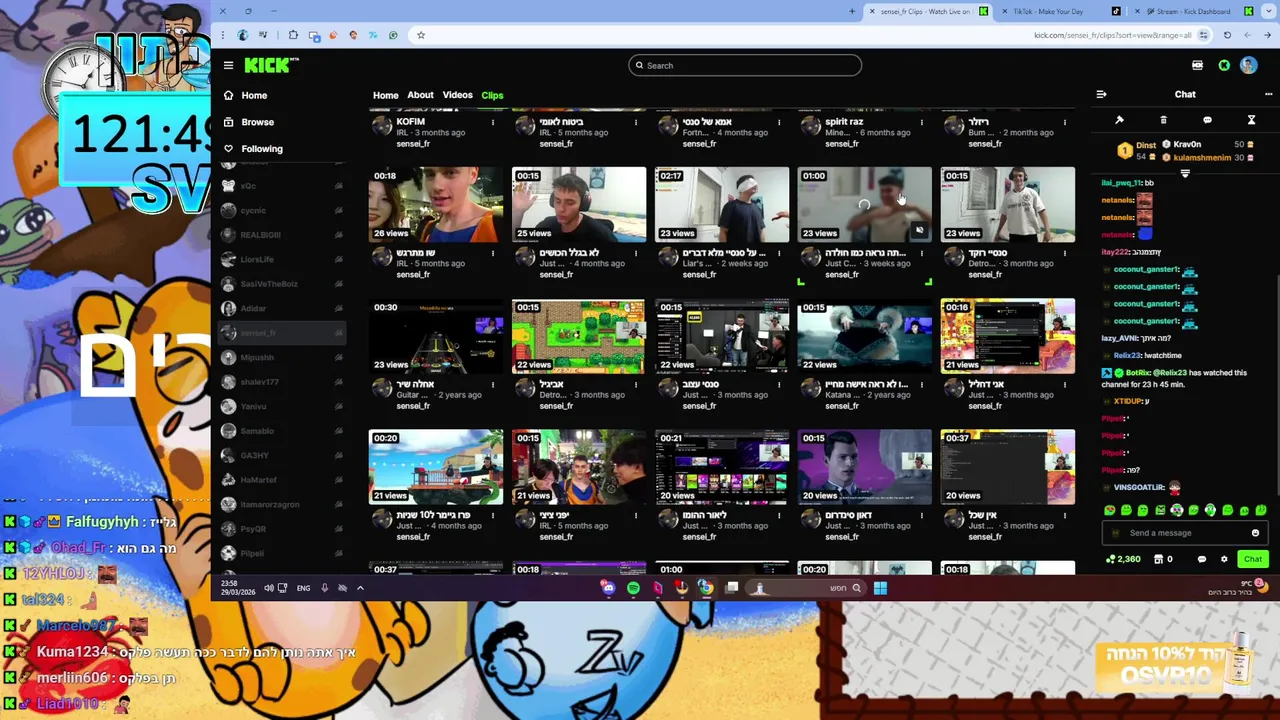Open the user profile avatar menu
This screenshot has height=720, width=1280.
pos(1248,65)
